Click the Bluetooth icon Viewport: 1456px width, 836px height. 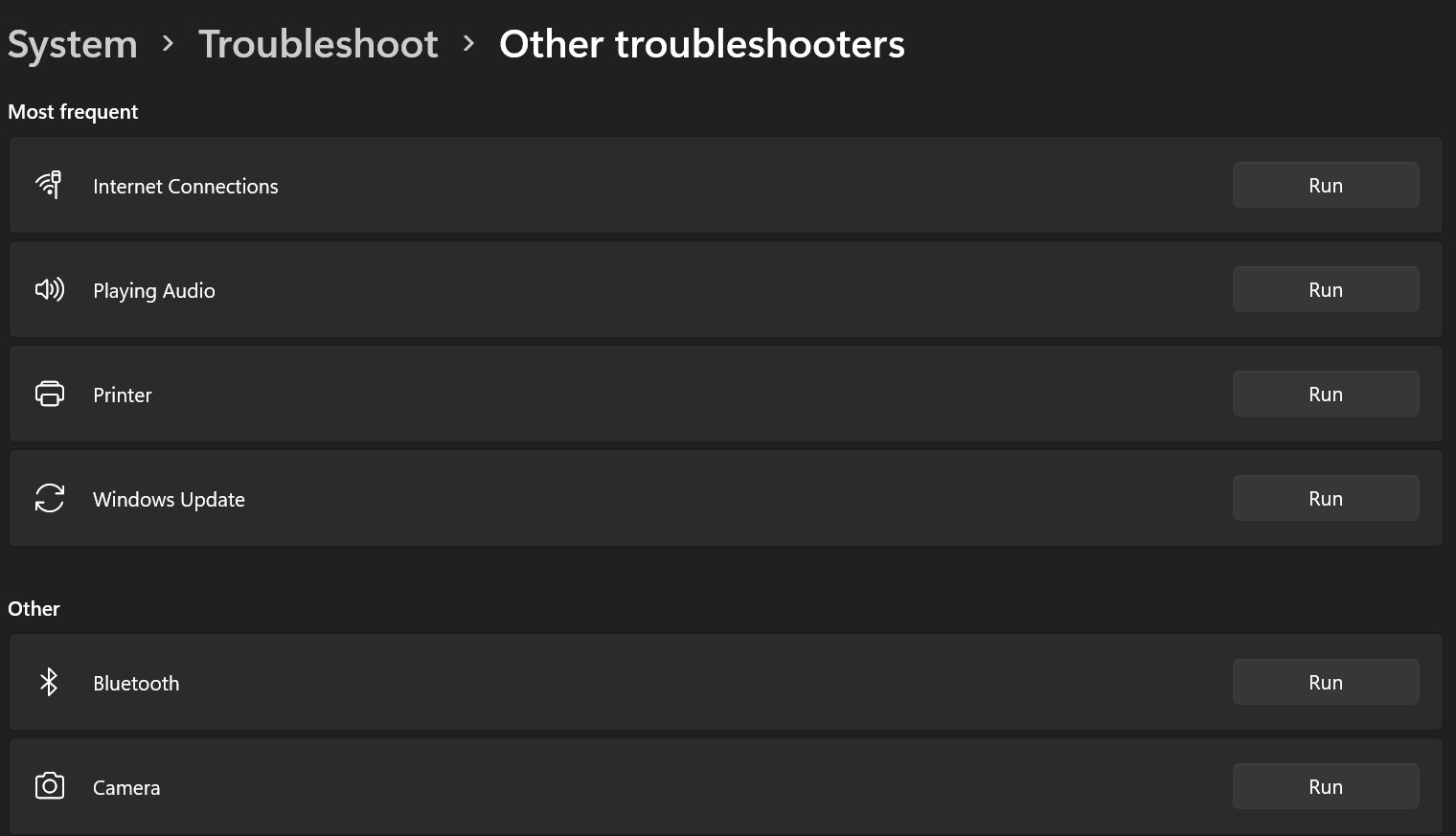50,682
